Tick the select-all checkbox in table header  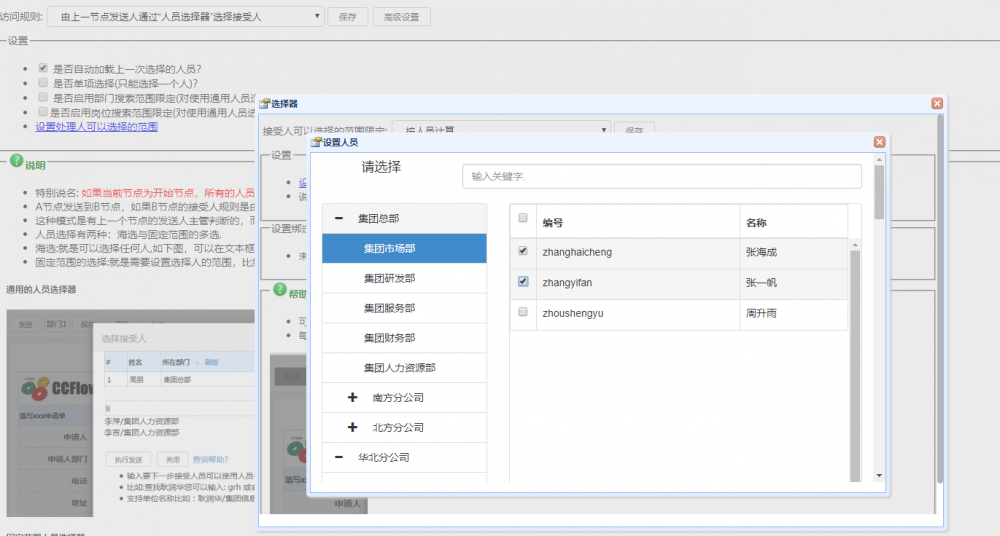[523, 218]
